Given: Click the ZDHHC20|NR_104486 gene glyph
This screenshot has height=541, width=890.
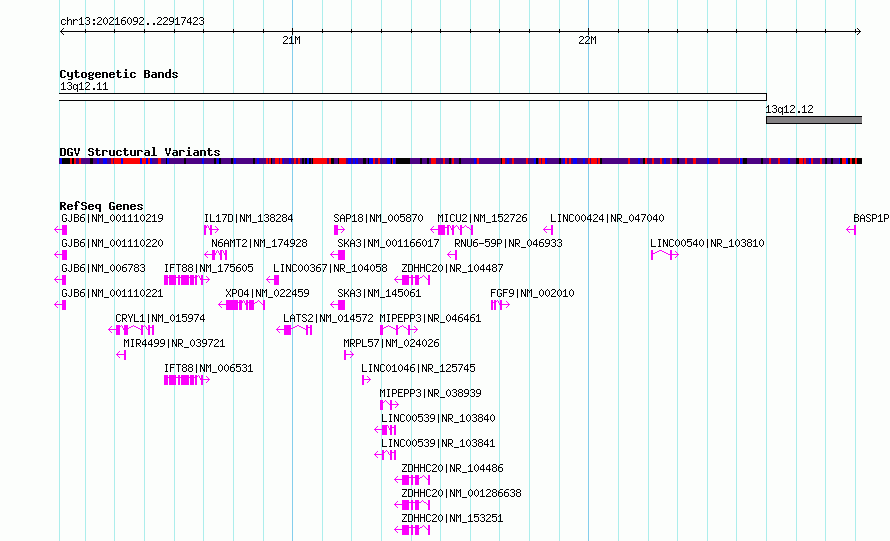Looking at the screenshot, I should pos(412,480).
